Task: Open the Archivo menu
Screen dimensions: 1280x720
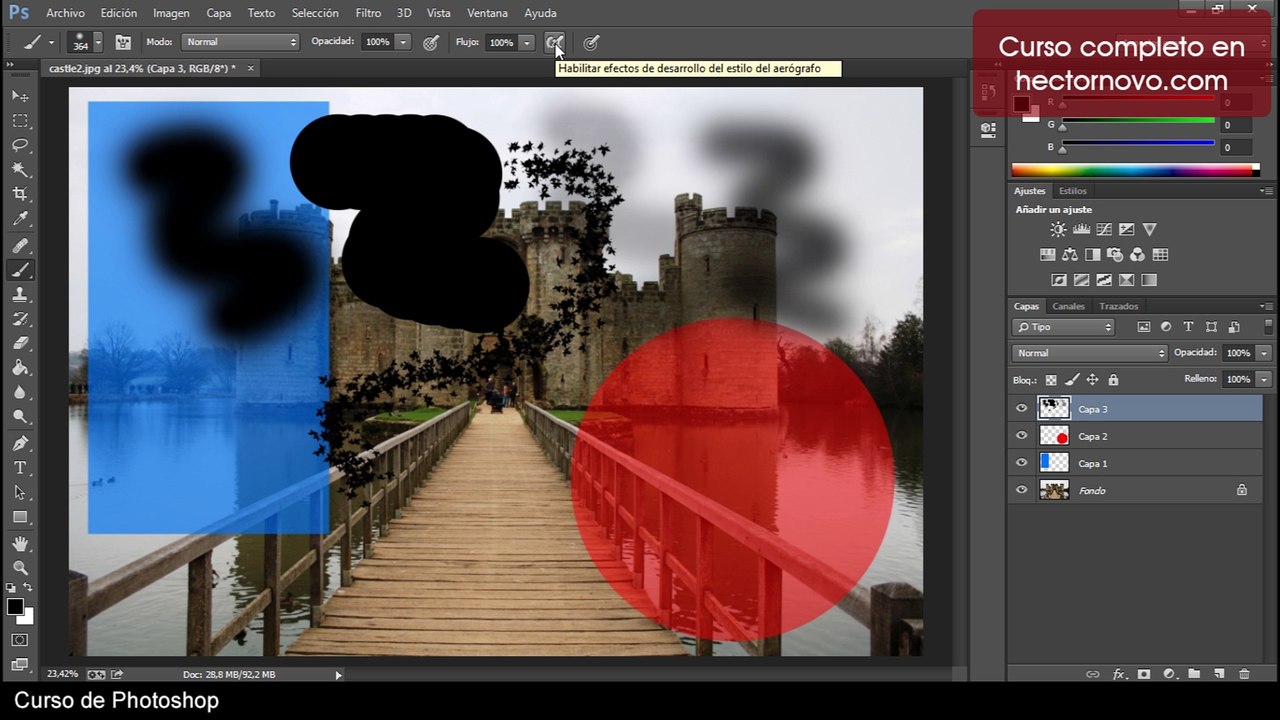Action: (65, 13)
